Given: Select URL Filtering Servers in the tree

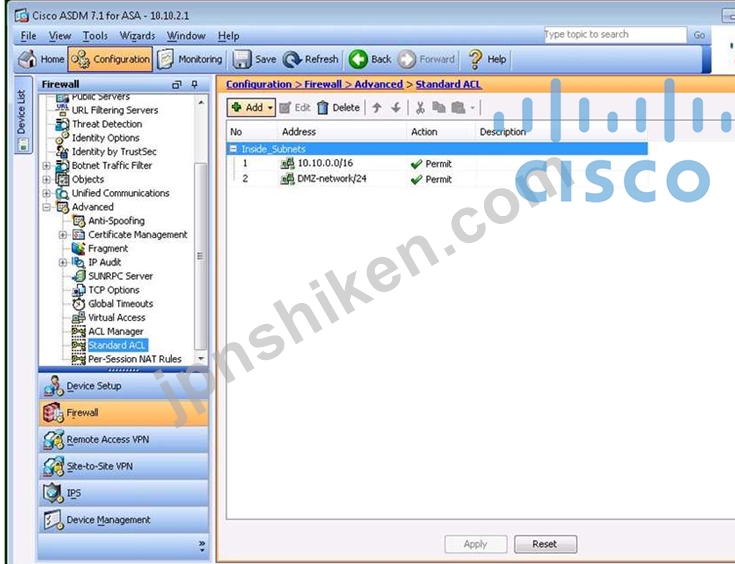Looking at the screenshot, I should coord(114,110).
